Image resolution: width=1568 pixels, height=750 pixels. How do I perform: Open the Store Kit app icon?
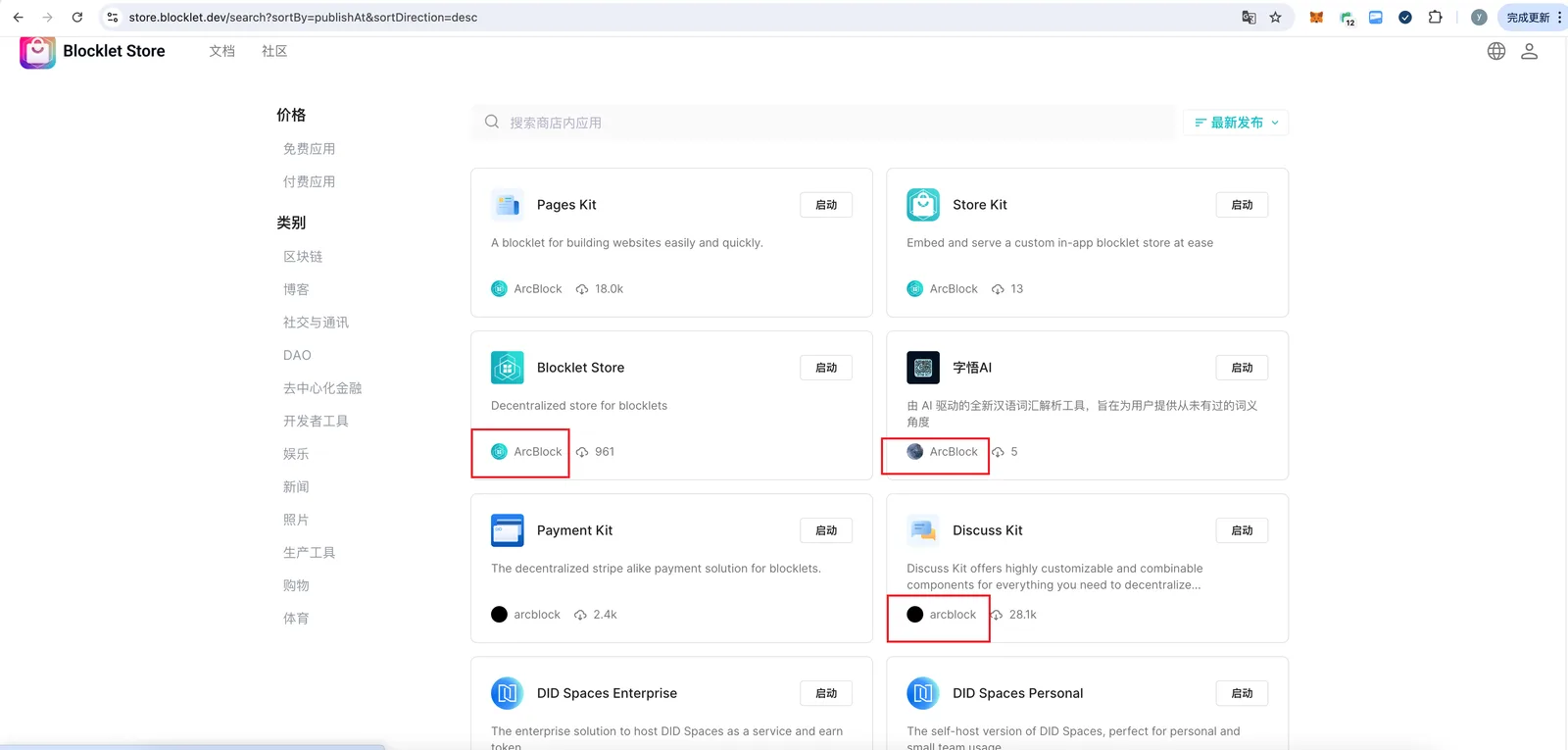(923, 205)
